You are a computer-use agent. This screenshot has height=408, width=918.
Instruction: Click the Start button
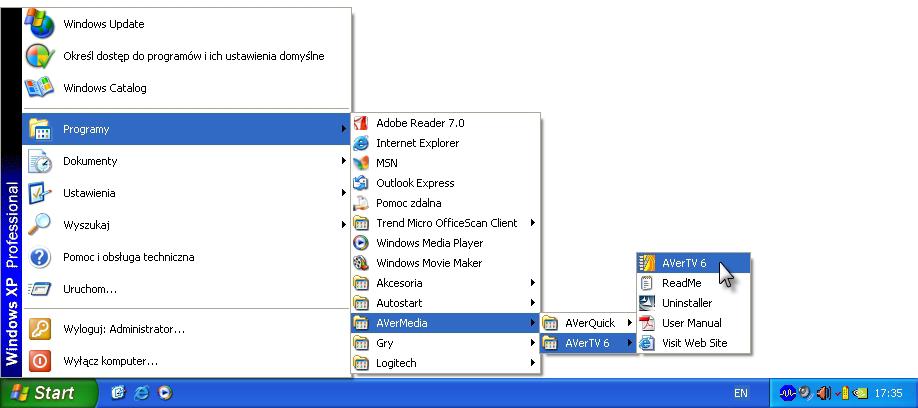pos(49,393)
